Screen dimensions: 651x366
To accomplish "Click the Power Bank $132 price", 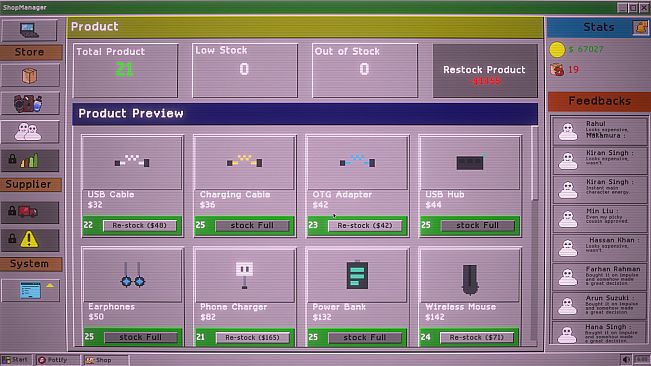I will tap(322, 317).
